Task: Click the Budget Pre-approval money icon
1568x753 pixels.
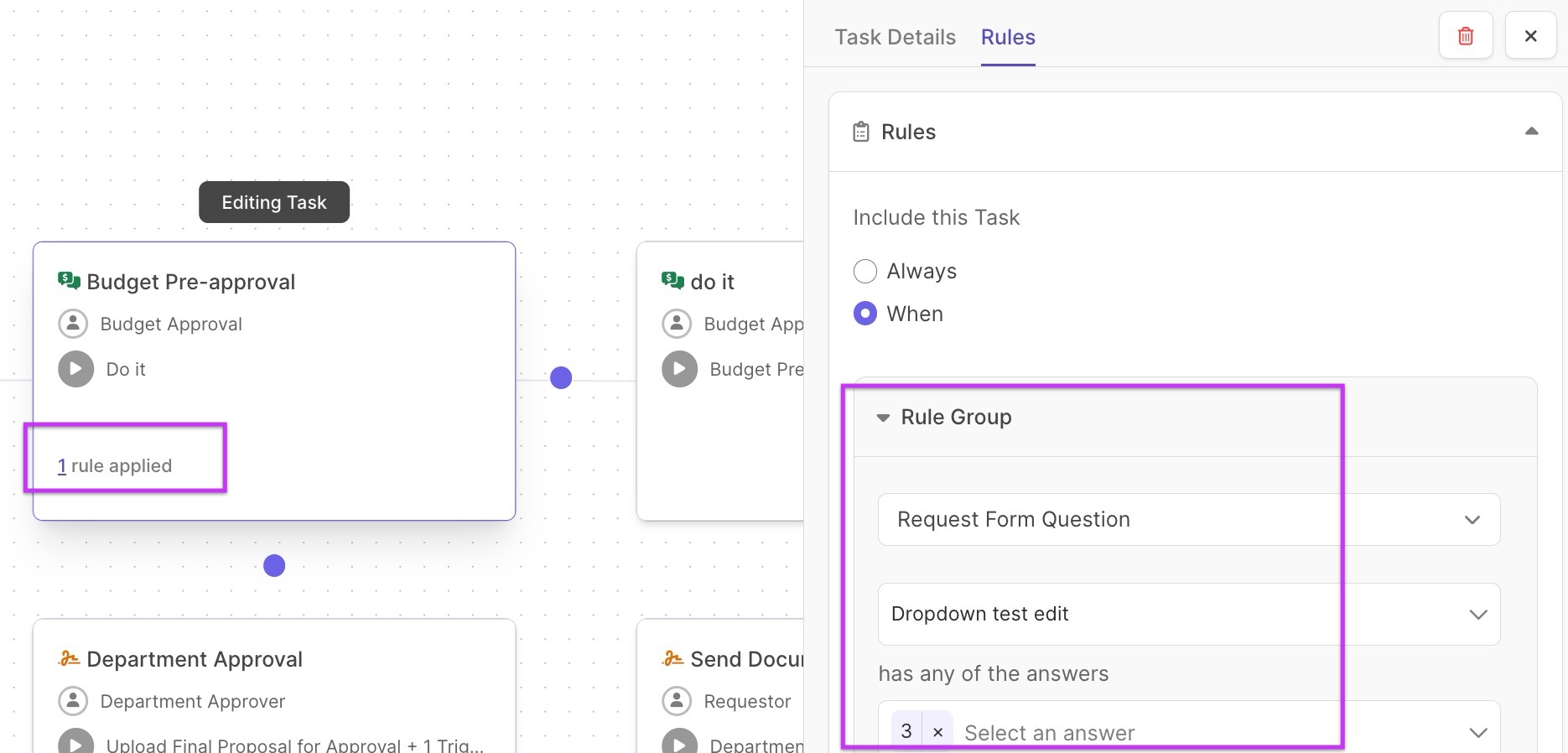Action: (x=69, y=280)
